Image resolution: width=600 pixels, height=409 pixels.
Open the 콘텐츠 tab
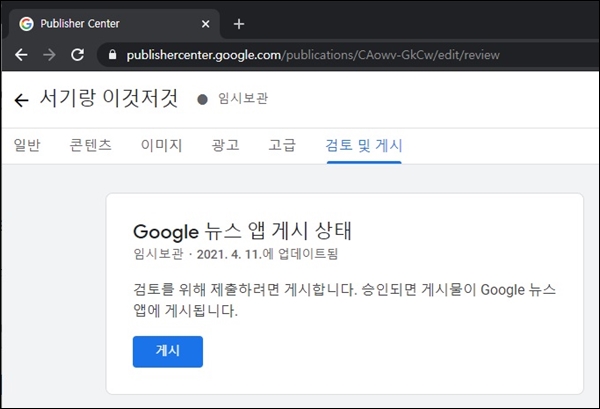90,145
